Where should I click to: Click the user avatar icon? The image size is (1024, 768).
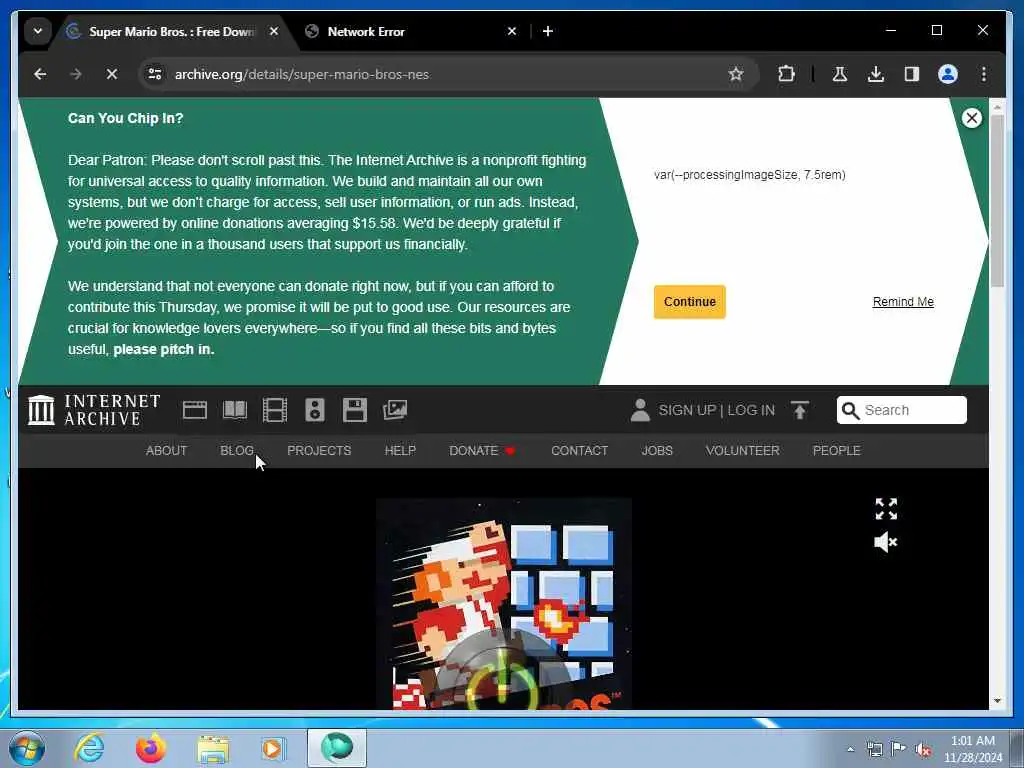click(x=640, y=410)
